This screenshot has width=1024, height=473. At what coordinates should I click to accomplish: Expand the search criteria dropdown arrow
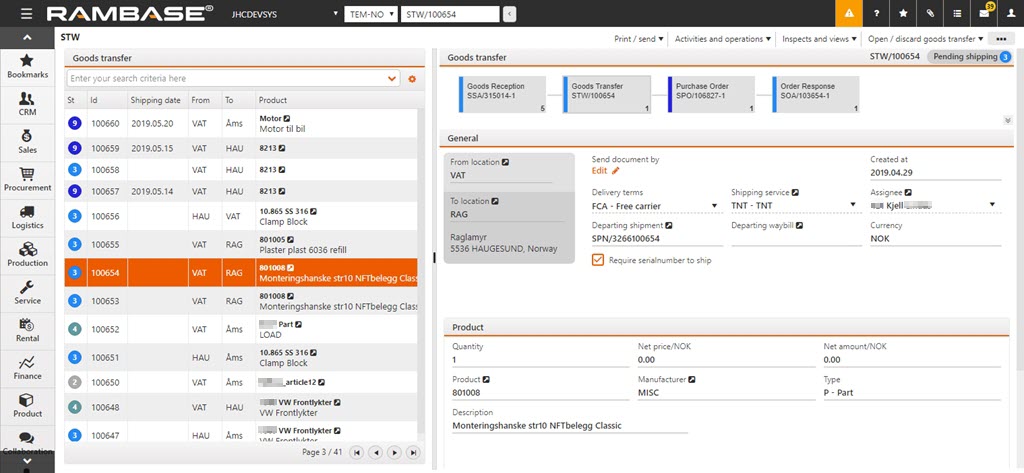point(392,78)
